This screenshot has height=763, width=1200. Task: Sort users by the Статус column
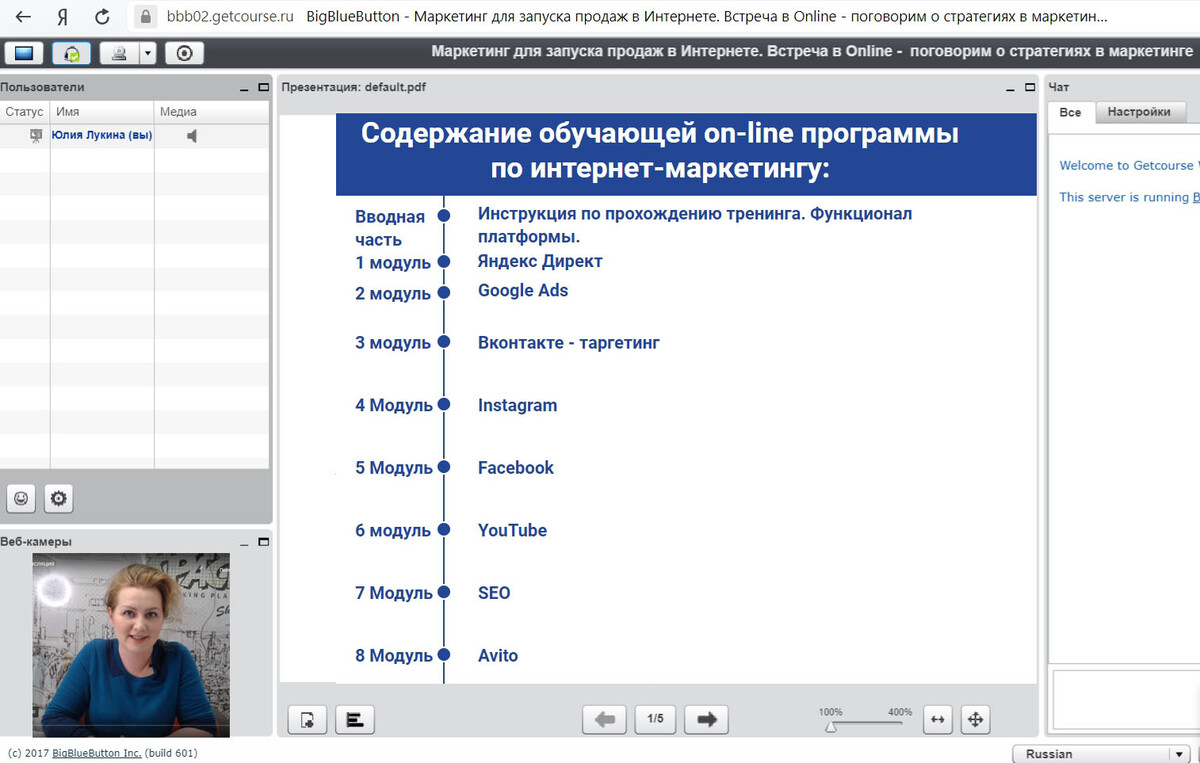(25, 112)
